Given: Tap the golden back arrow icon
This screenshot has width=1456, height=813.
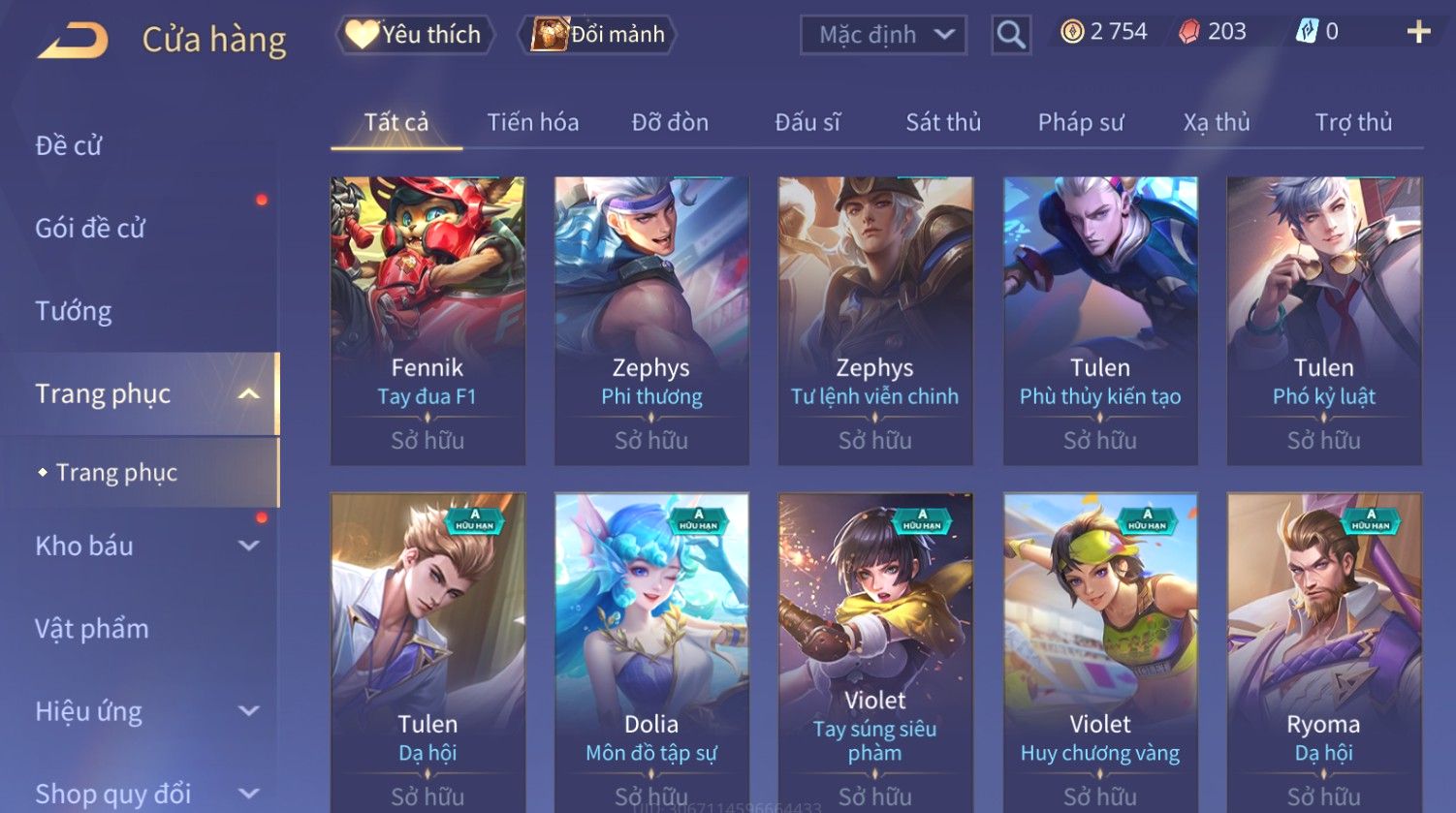Looking at the screenshot, I should click(73, 41).
